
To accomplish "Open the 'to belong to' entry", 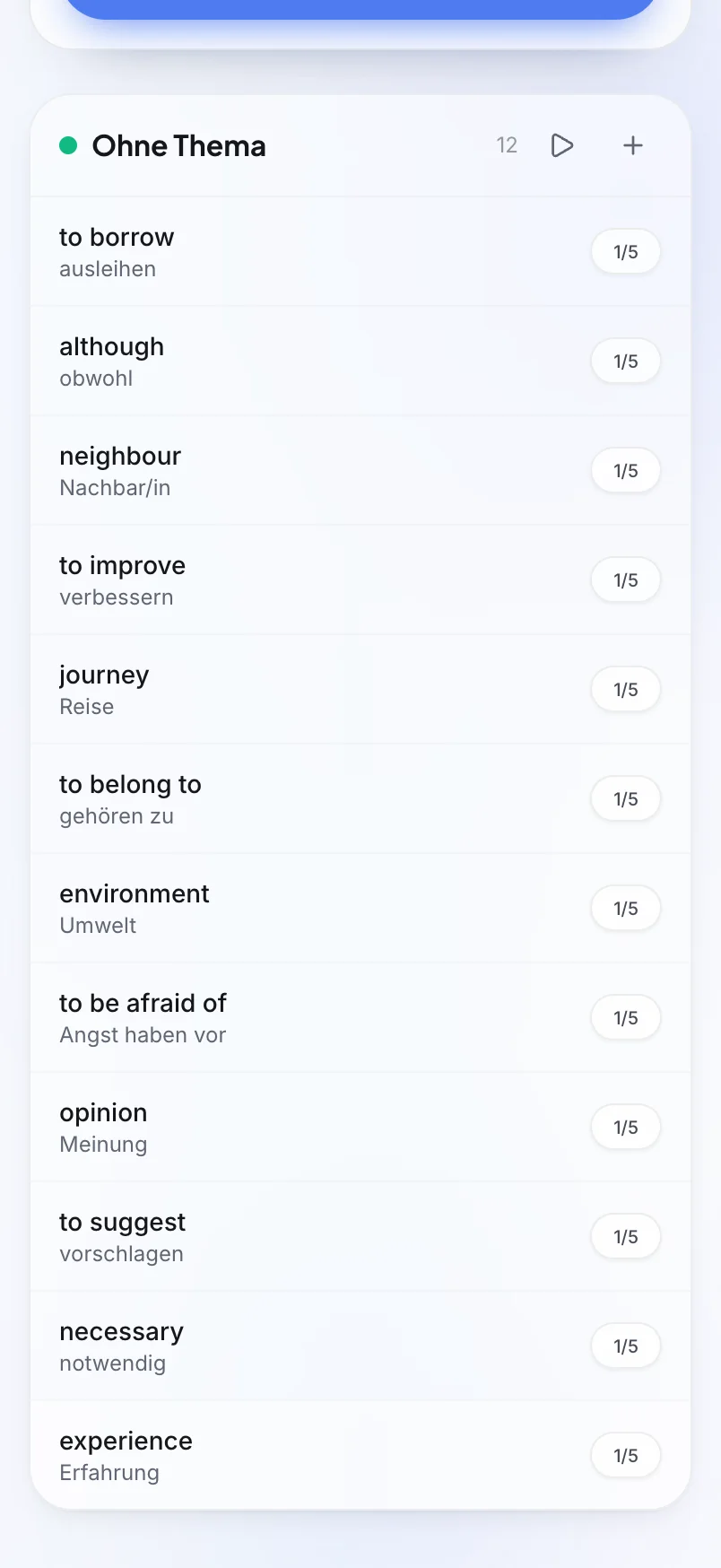I will pos(360,799).
